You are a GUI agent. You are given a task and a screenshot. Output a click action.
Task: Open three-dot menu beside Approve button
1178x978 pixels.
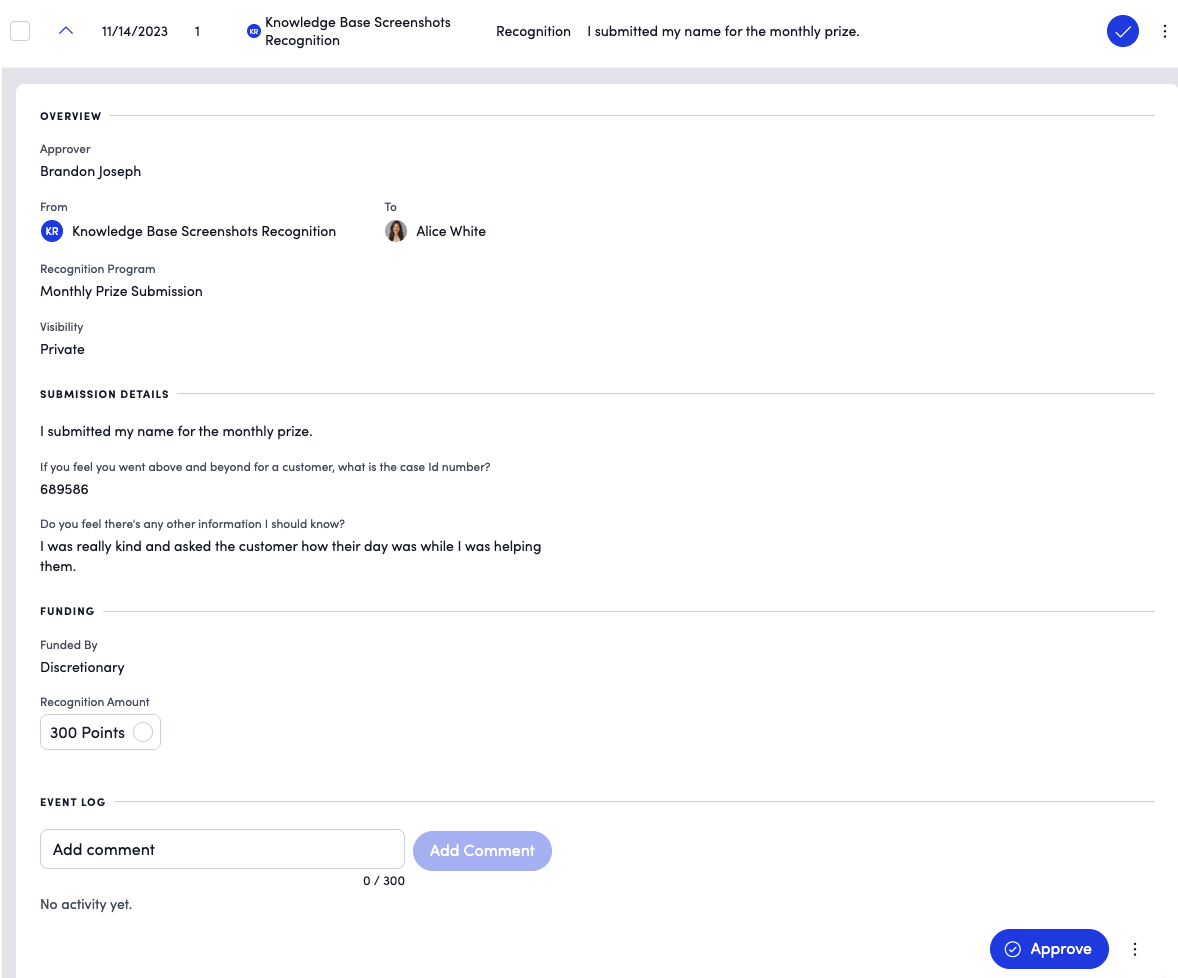[1134, 949]
